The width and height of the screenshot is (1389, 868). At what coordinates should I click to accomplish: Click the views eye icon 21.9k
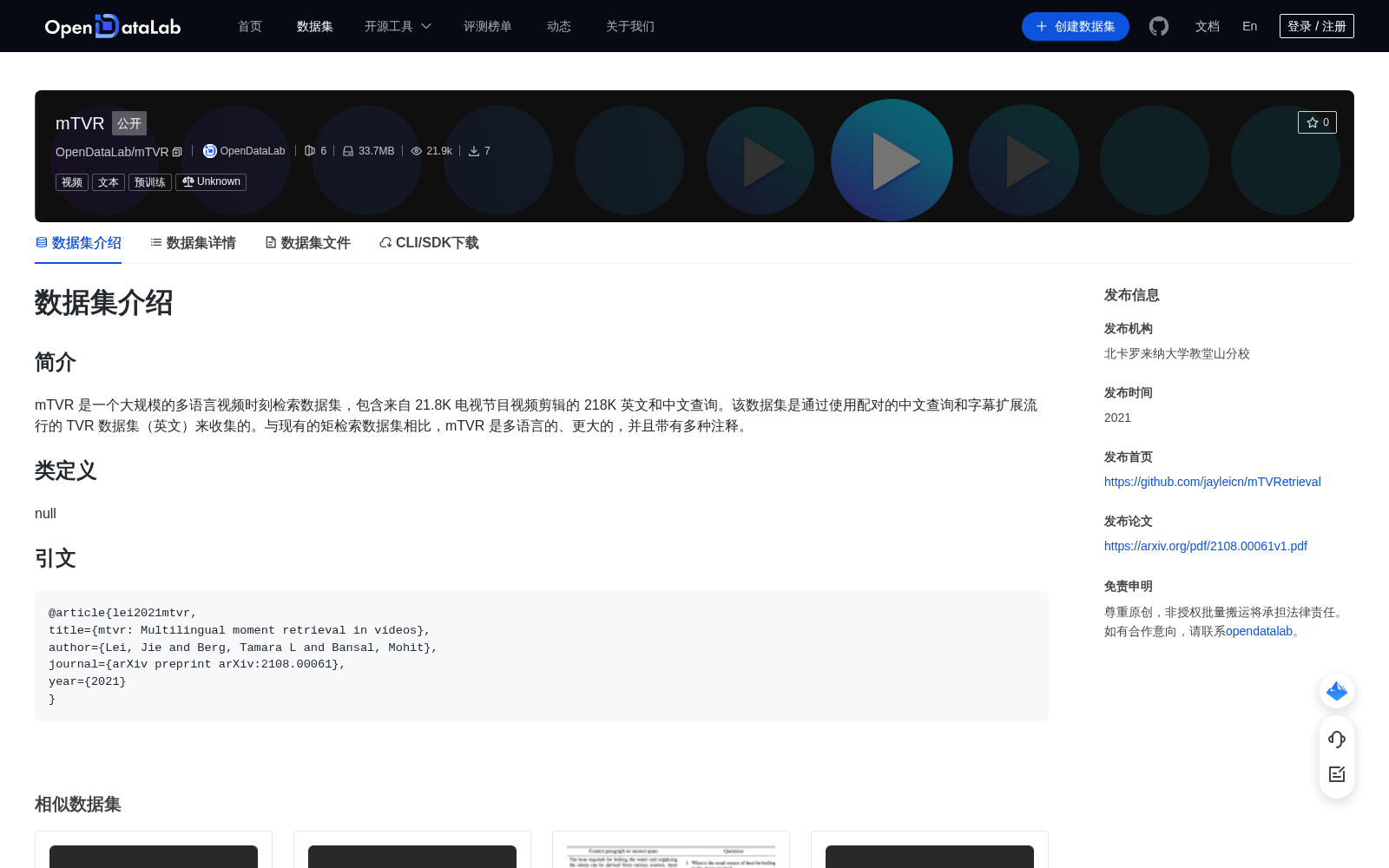coord(417,151)
